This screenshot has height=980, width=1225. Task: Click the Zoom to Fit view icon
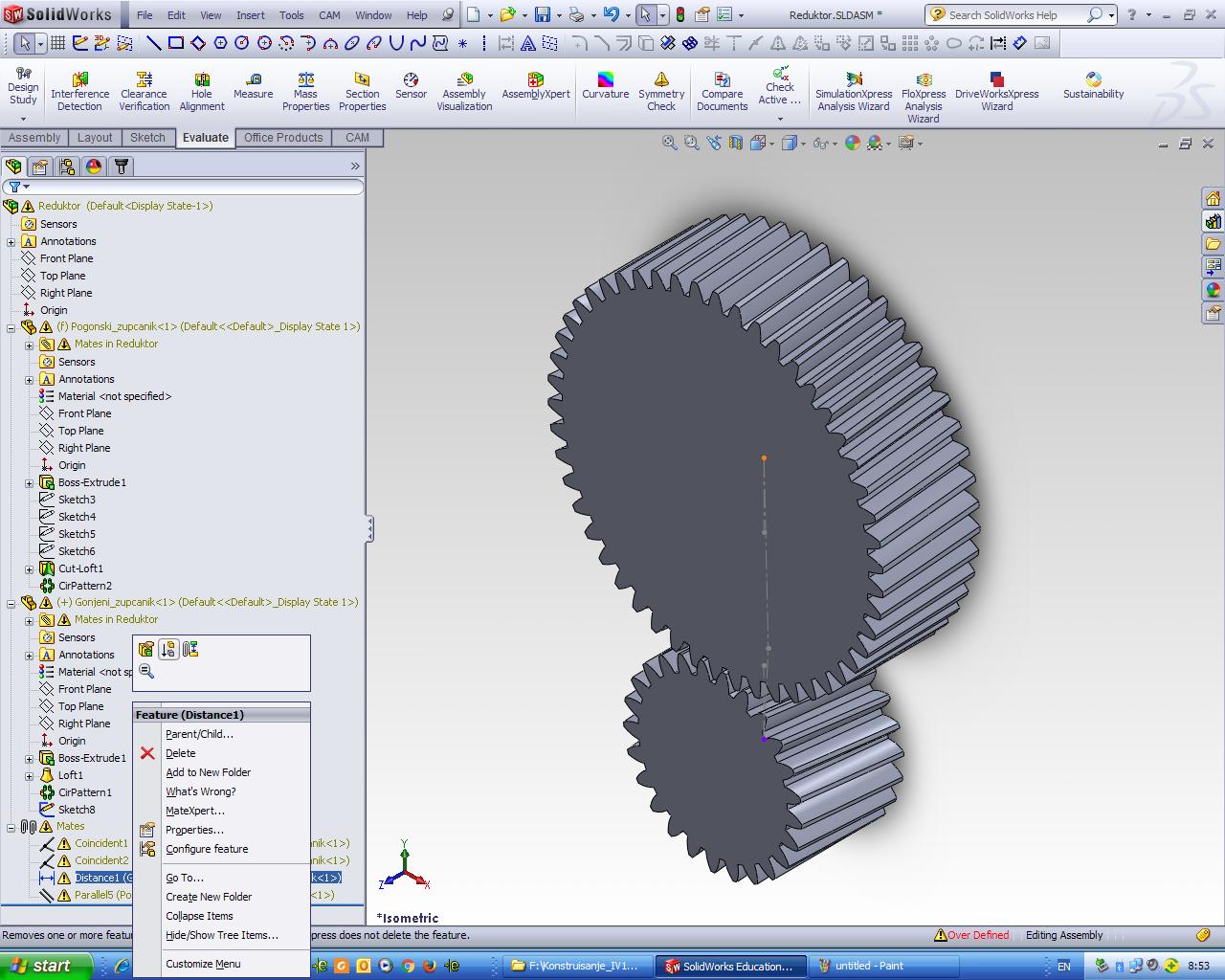pyautogui.click(x=669, y=143)
